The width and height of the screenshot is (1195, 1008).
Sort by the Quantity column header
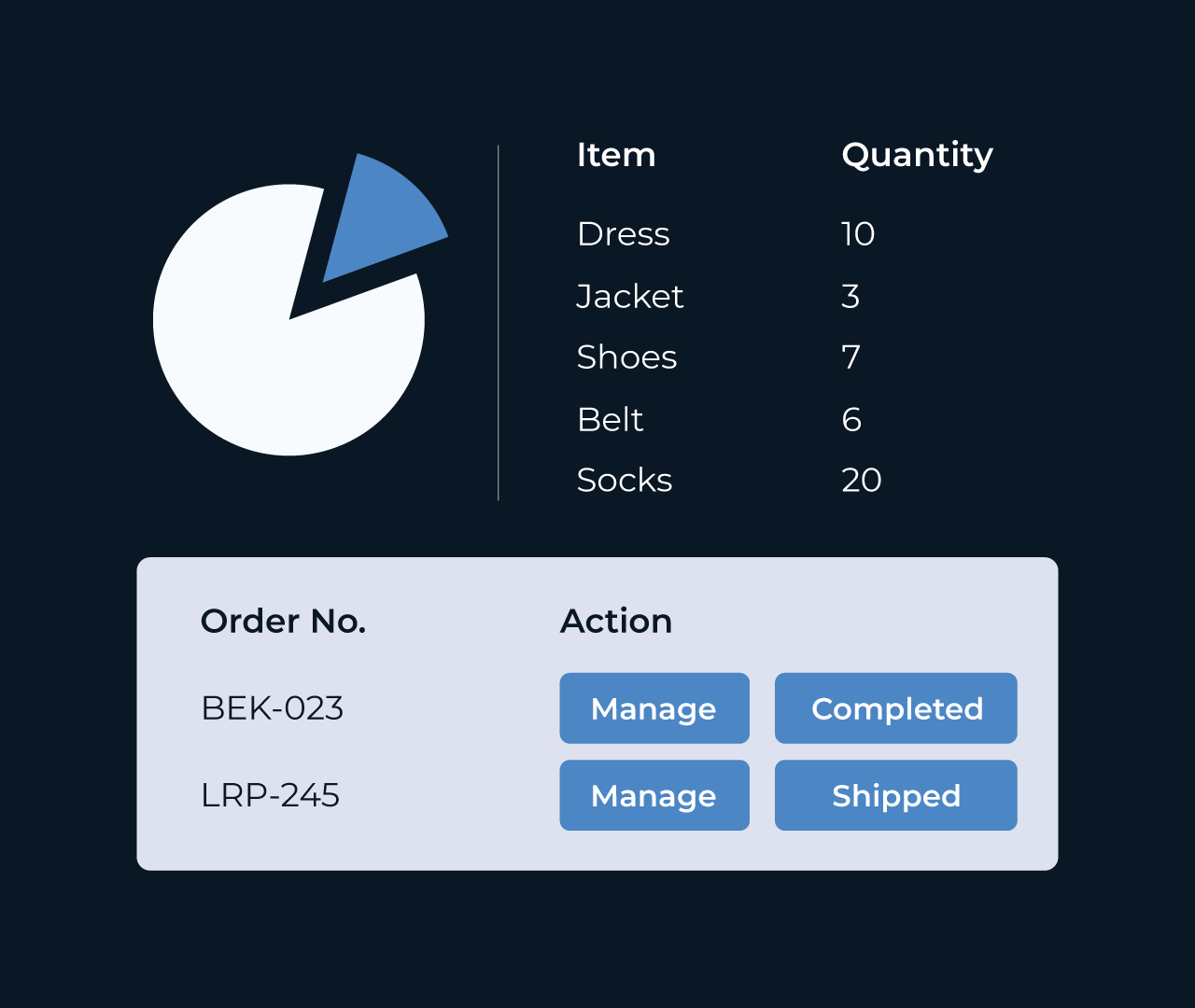click(x=917, y=156)
